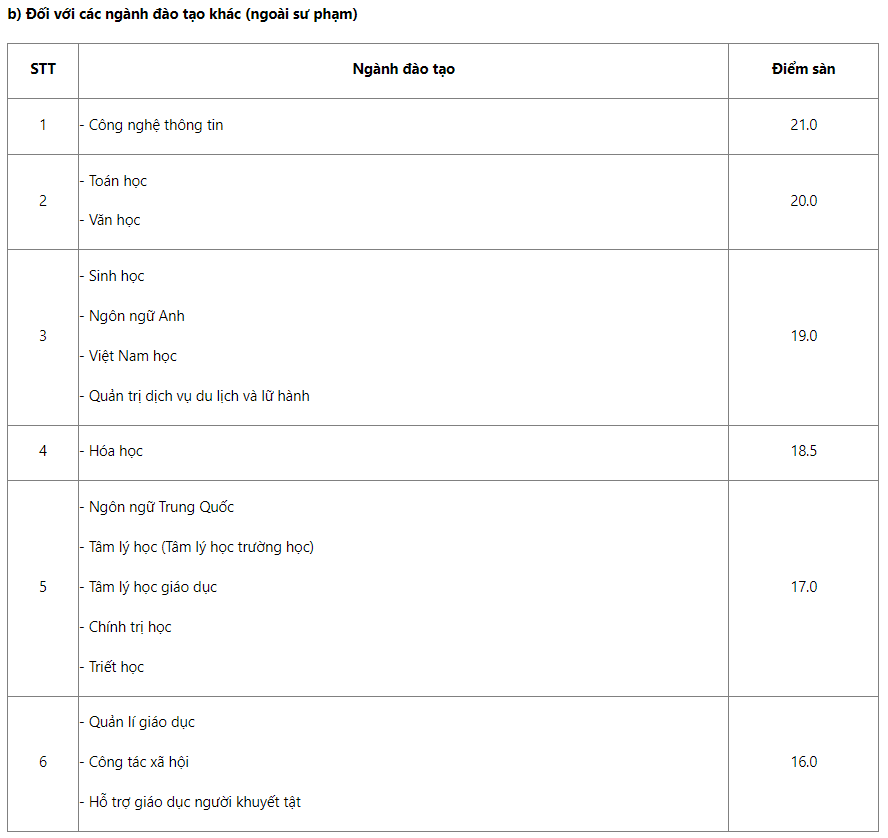Viewport: 888px width, 838px height.
Task: Click the heading about non-pedagogy training majors
Action: click(x=183, y=14)
